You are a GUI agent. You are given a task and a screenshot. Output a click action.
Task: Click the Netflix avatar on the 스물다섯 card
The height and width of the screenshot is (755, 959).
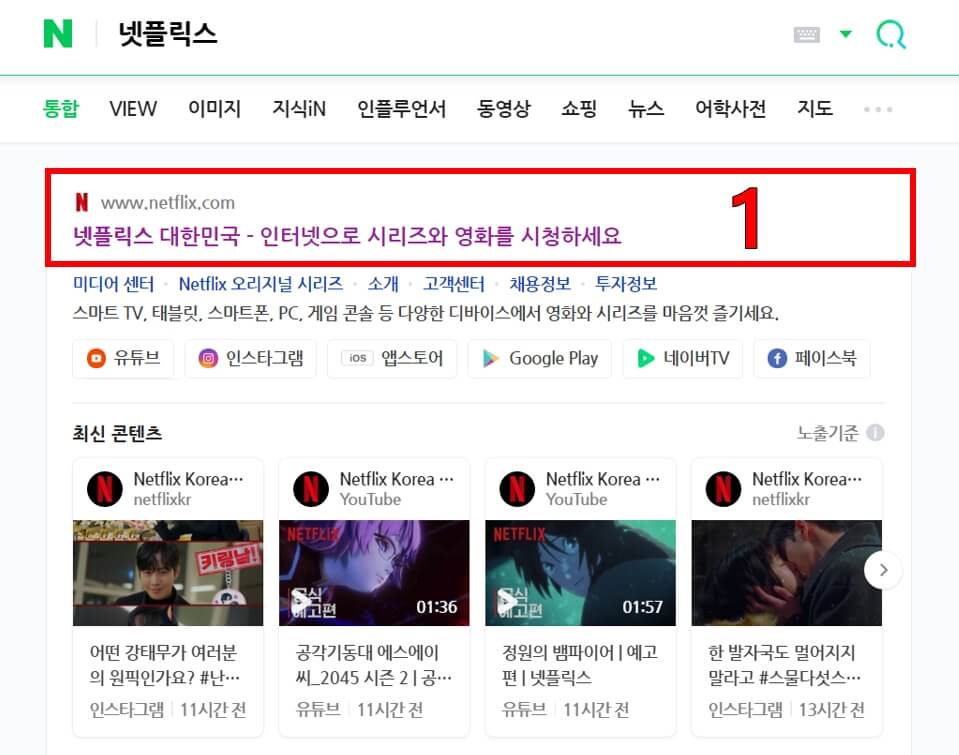click(723, 489)
